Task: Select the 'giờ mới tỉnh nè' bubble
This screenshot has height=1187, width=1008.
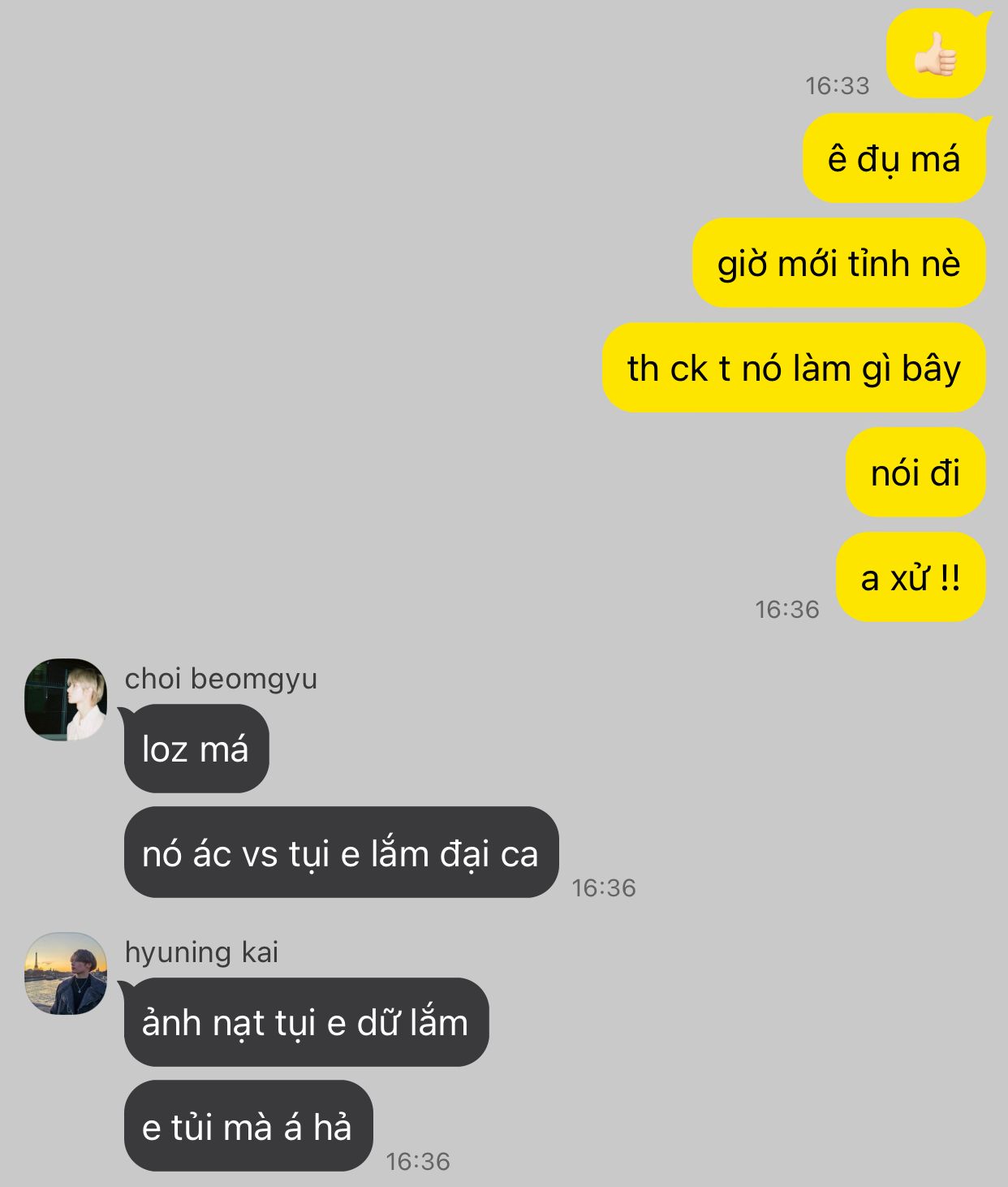Action: tap(839, 263)
